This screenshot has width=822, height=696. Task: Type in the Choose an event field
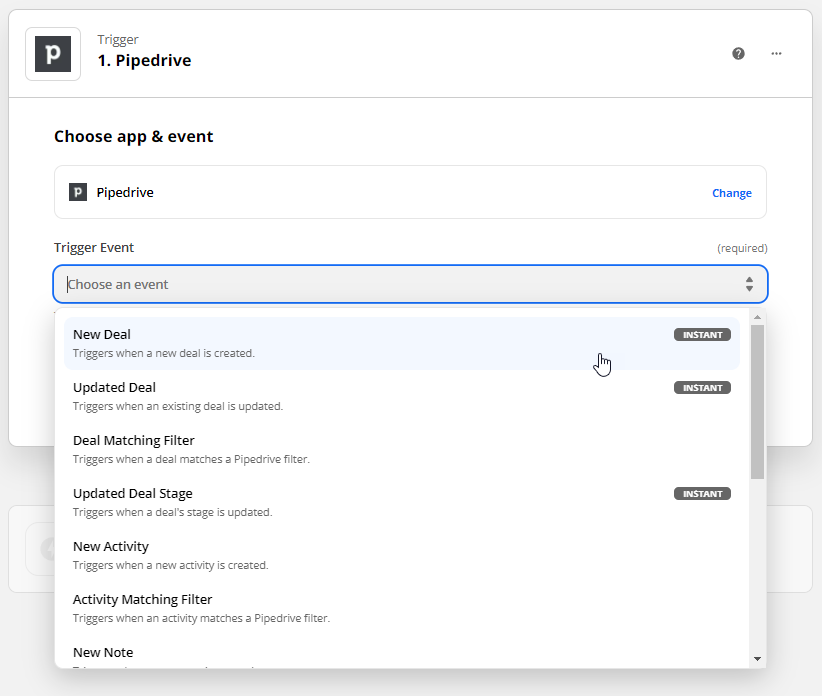coord(400,285)
